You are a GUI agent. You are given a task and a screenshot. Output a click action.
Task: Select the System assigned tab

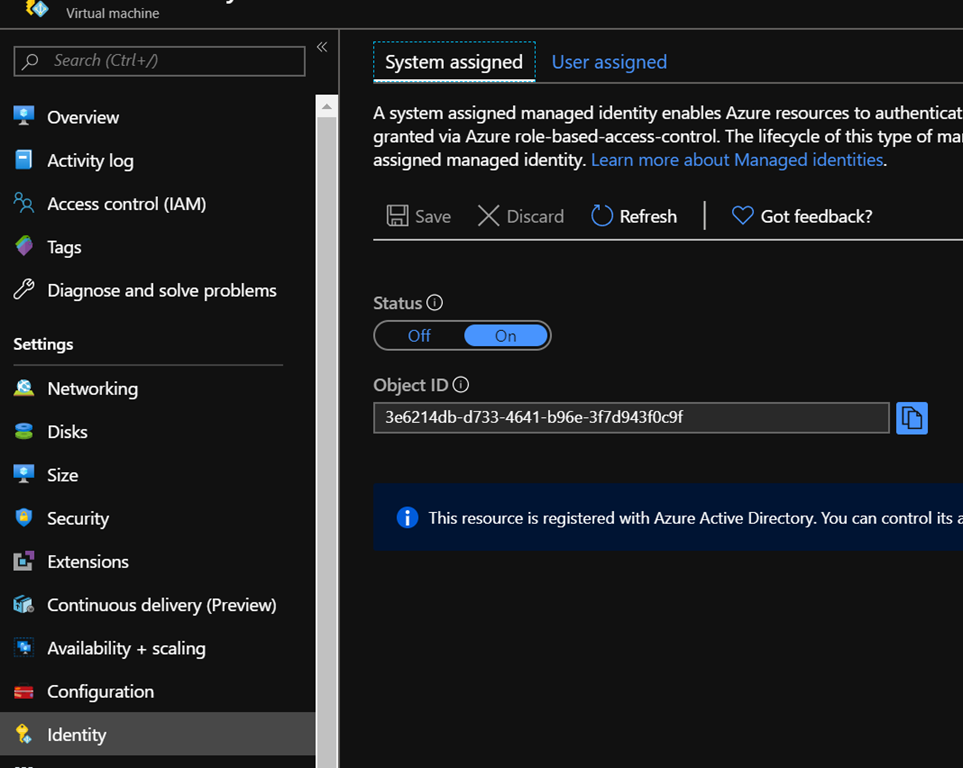coord(454,62)
